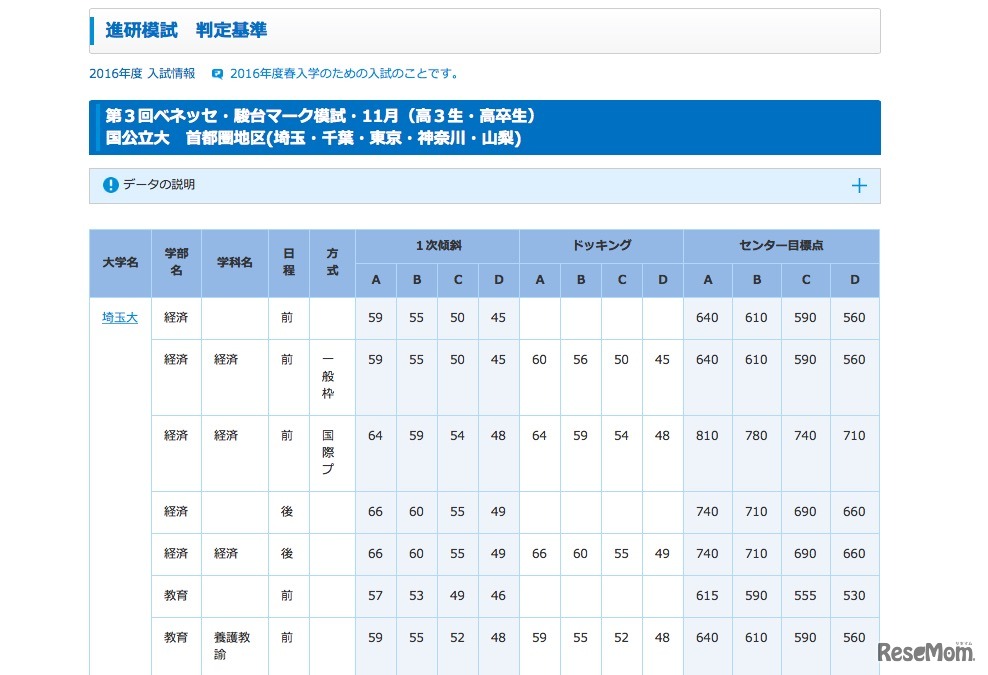Image resolution: width=988 pixels, height=675 pixels.
Task: Click the ReseMom logo in the bottom corner
Action: point(925,650)
